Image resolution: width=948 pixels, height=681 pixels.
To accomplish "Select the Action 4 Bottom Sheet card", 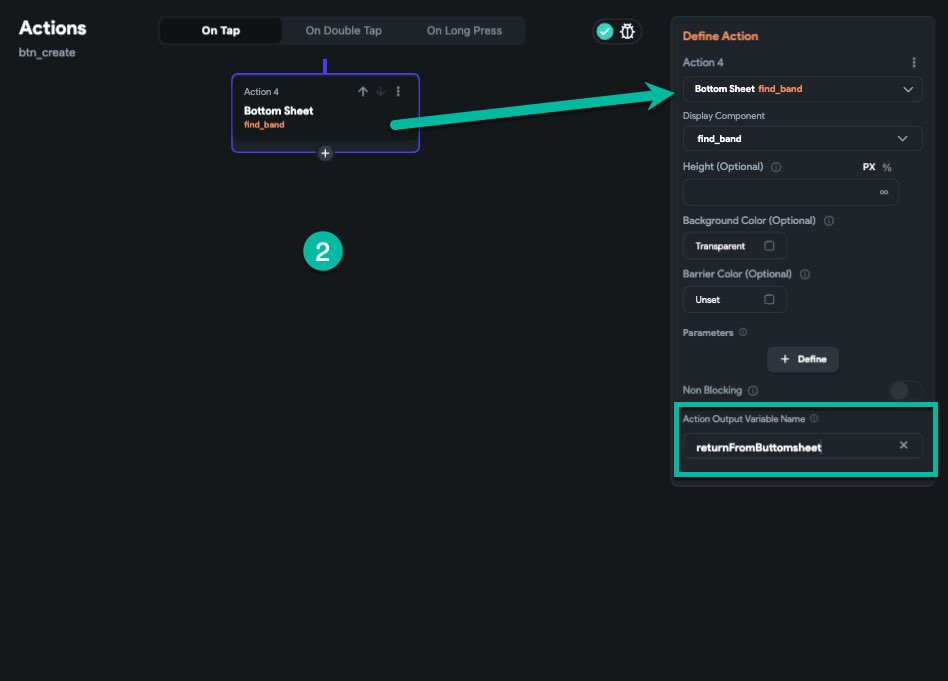I will (x=325, y=113).
